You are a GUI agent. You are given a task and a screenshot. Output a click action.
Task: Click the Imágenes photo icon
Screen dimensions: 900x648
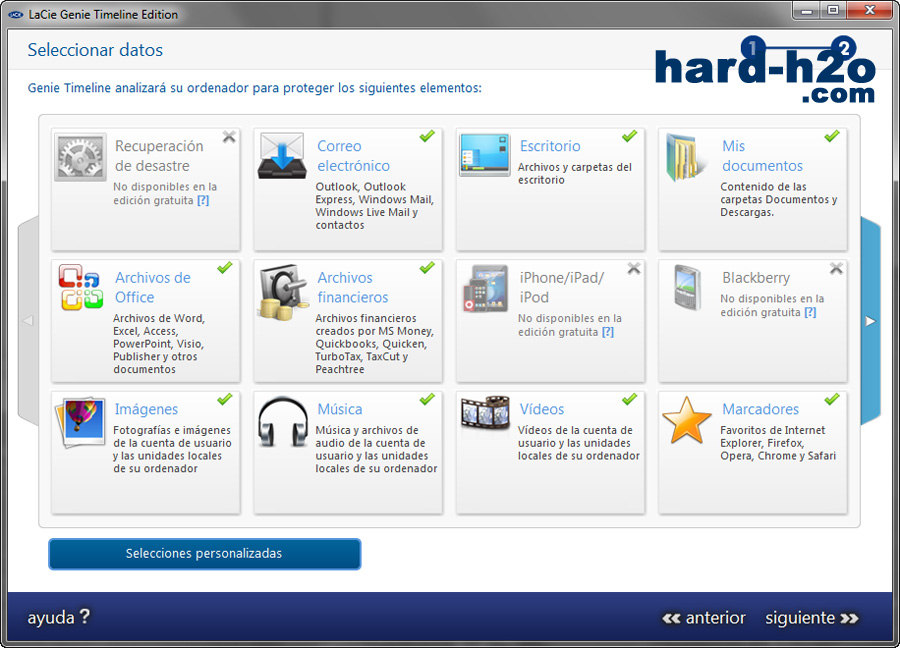(81, 422)
